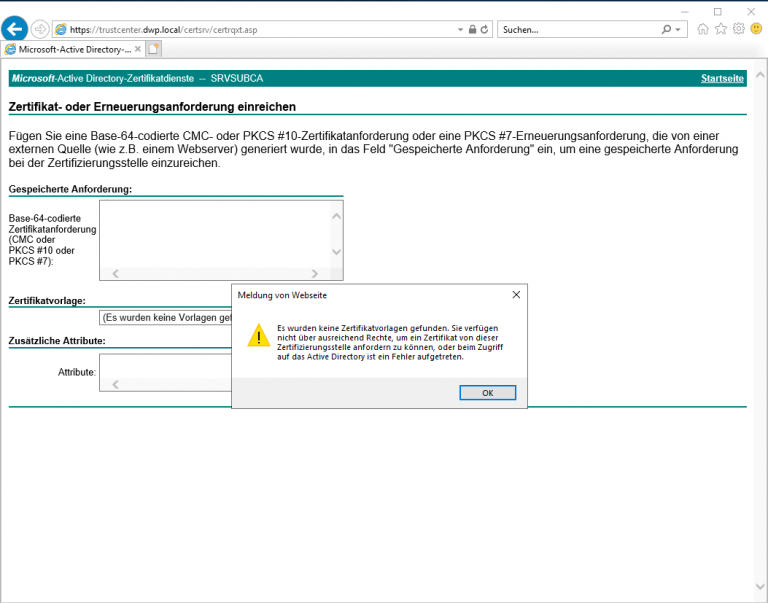This screenshot has width=768, height=603.
Task: Open address bar history dropdown arrow
Action: 460,29
